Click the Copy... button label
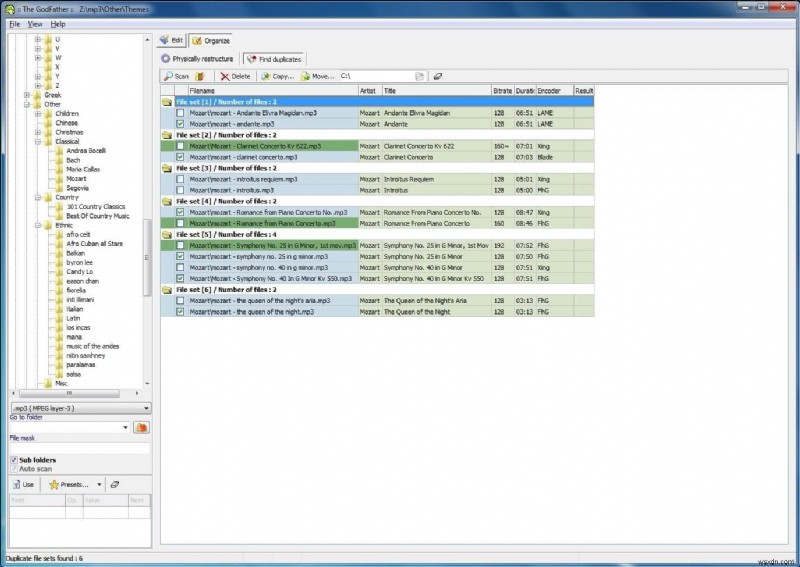The image size is (800, 567). (x=283, y=77)
